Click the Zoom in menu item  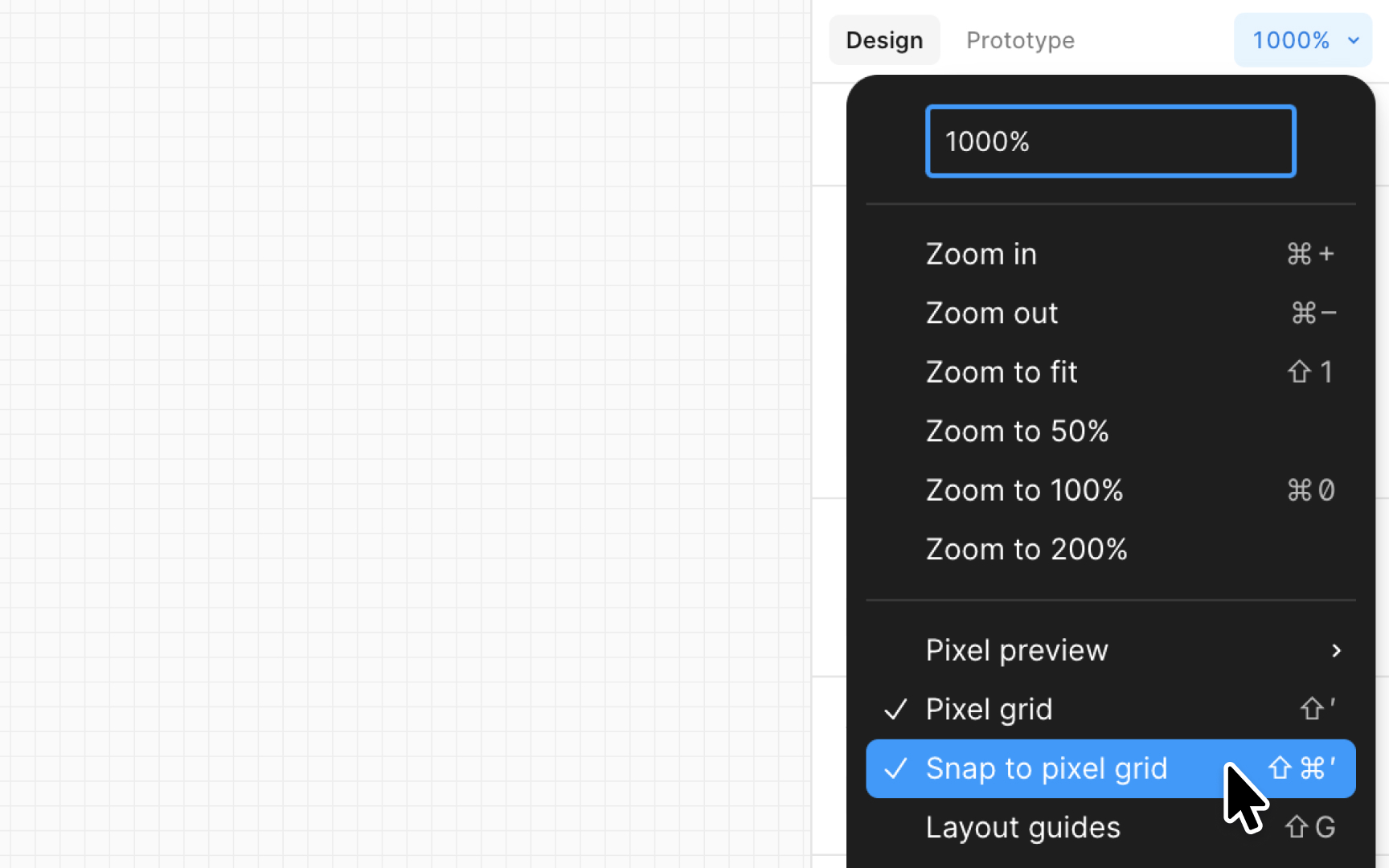tap(1110, 254)
